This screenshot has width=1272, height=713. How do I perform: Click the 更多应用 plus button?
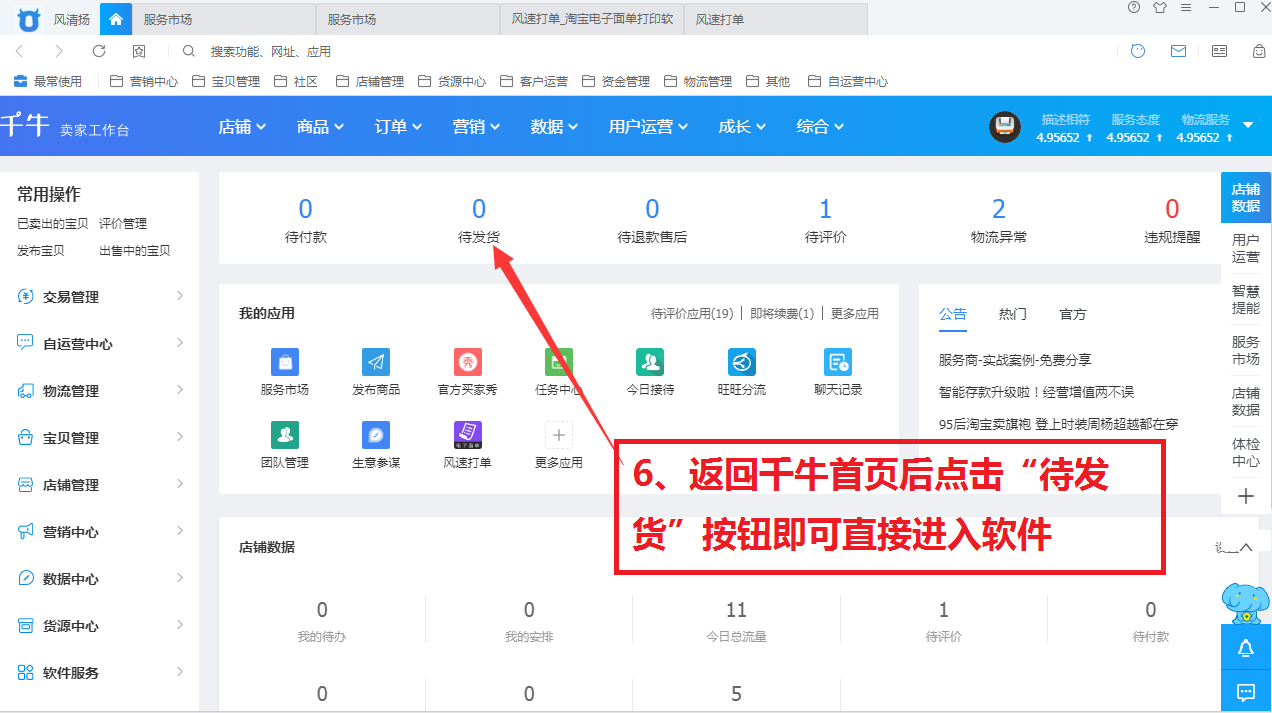tap(558, 435)
